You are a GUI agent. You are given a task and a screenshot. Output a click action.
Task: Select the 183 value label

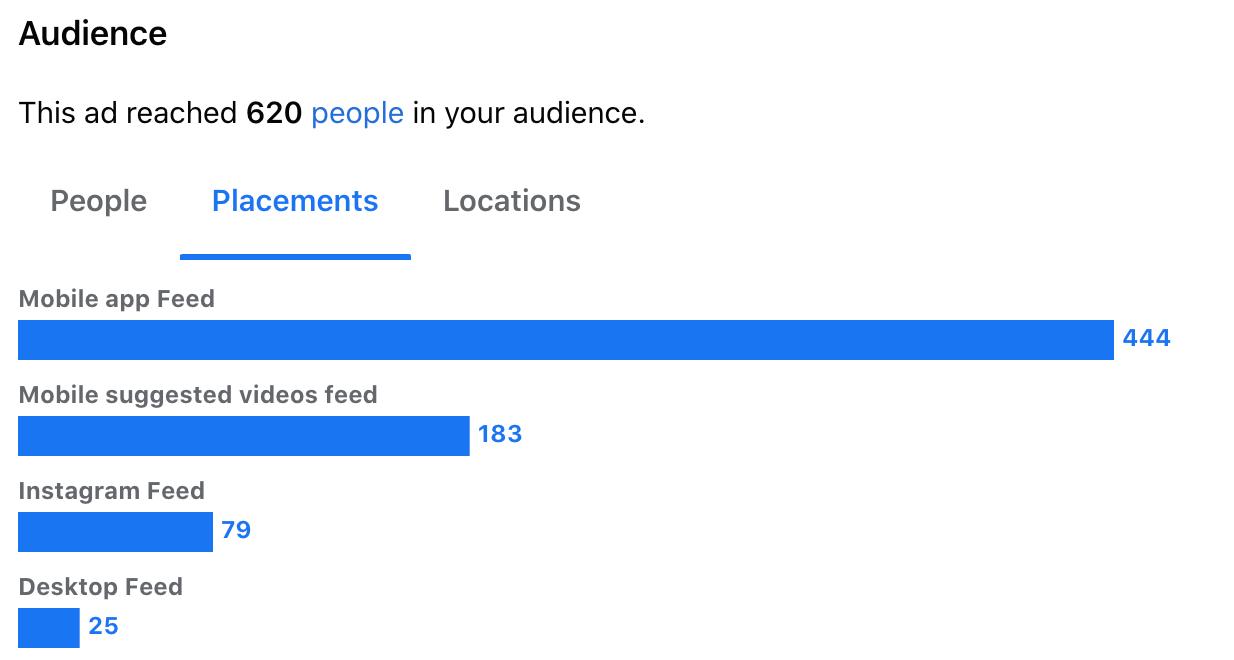coord(500,434)
